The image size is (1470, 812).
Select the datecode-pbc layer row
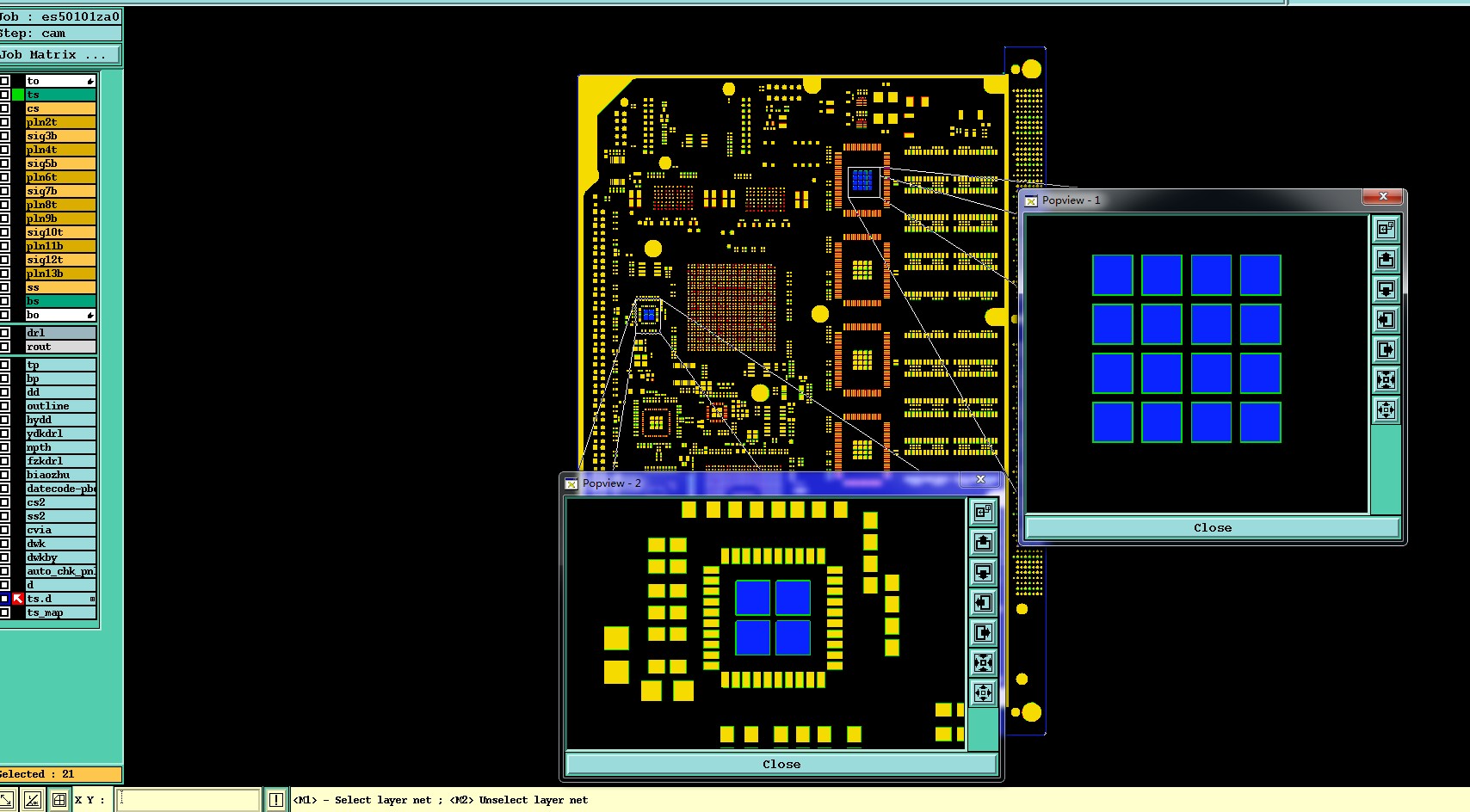click(60, 489)
